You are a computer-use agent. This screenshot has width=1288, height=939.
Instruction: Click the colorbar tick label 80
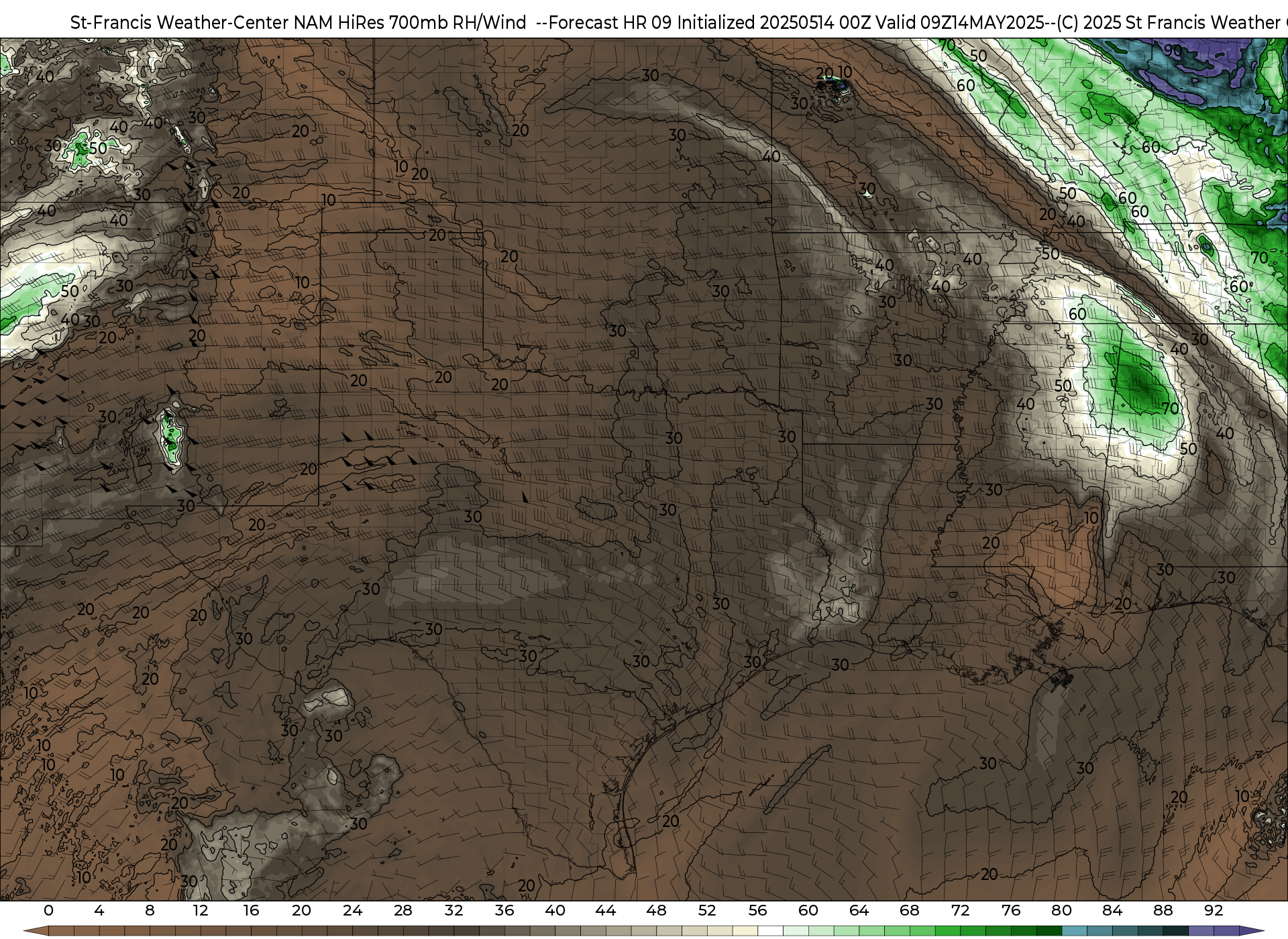point(1061,911)
